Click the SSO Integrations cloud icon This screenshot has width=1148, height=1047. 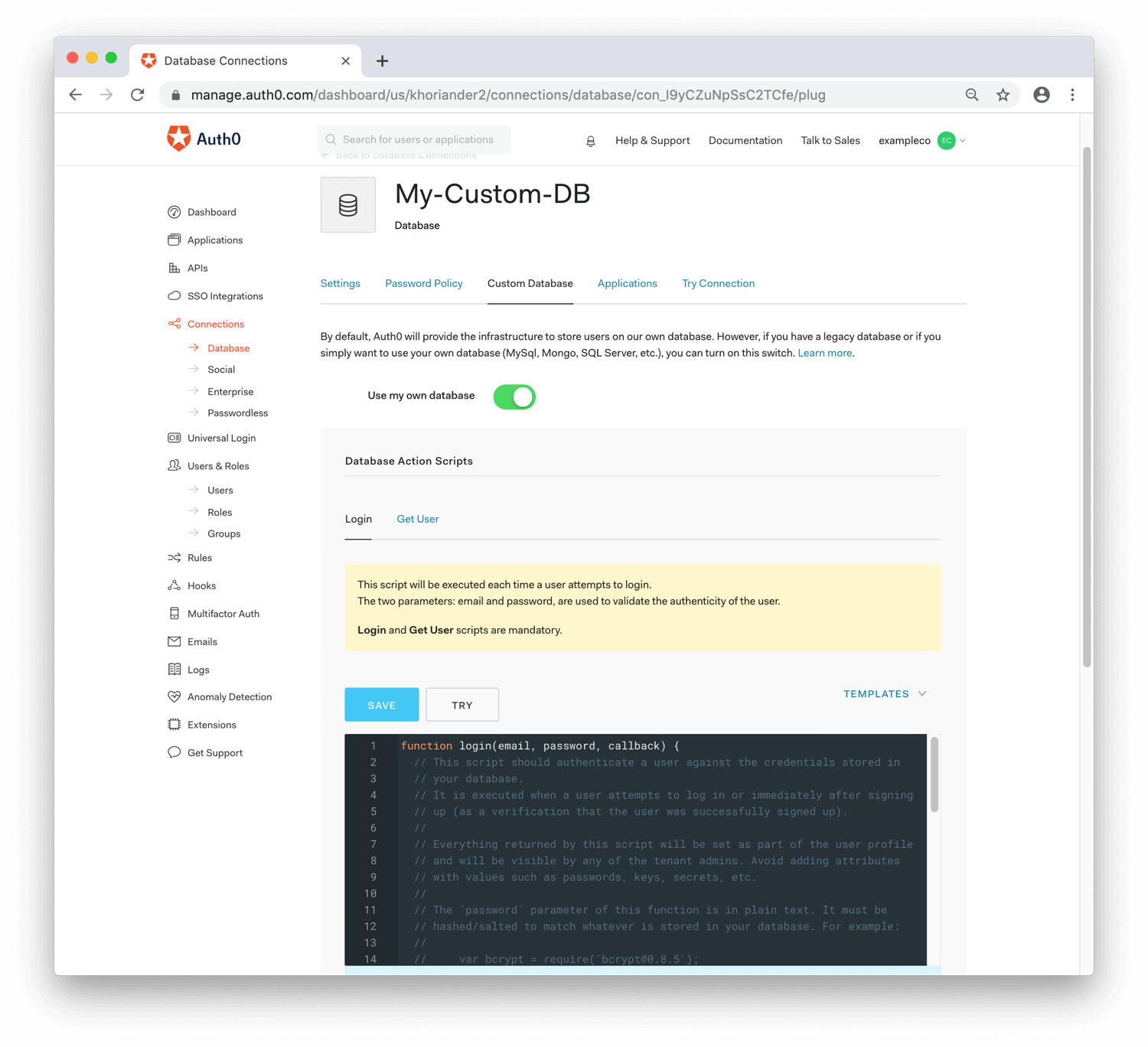click(x=174, y=295)
